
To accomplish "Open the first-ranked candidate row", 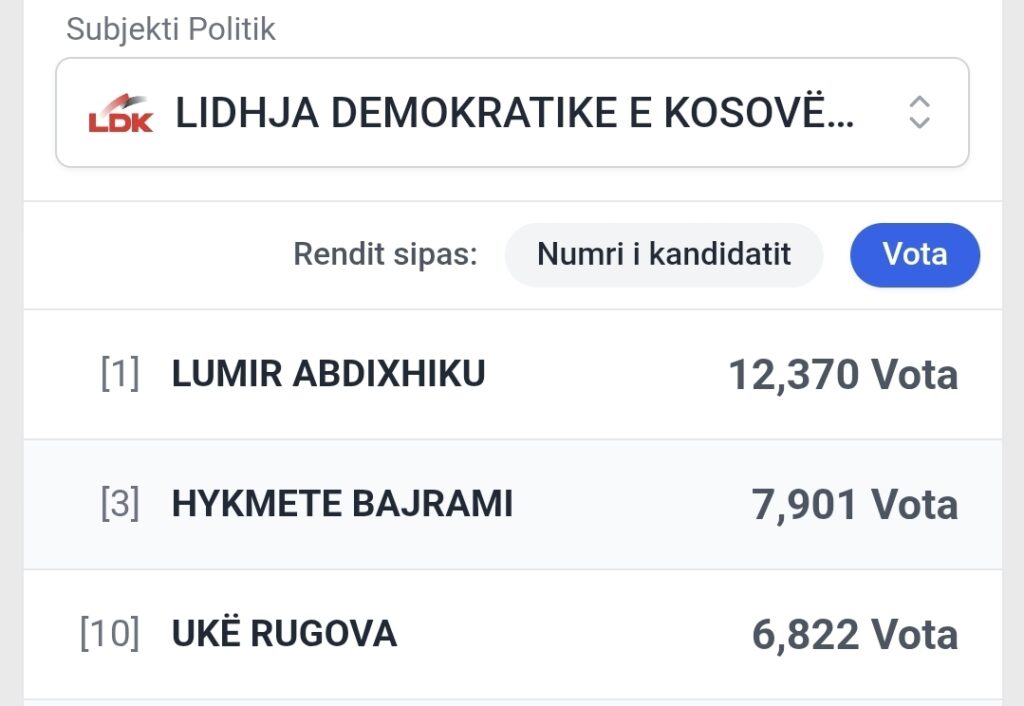I will [x=600, y=375].
